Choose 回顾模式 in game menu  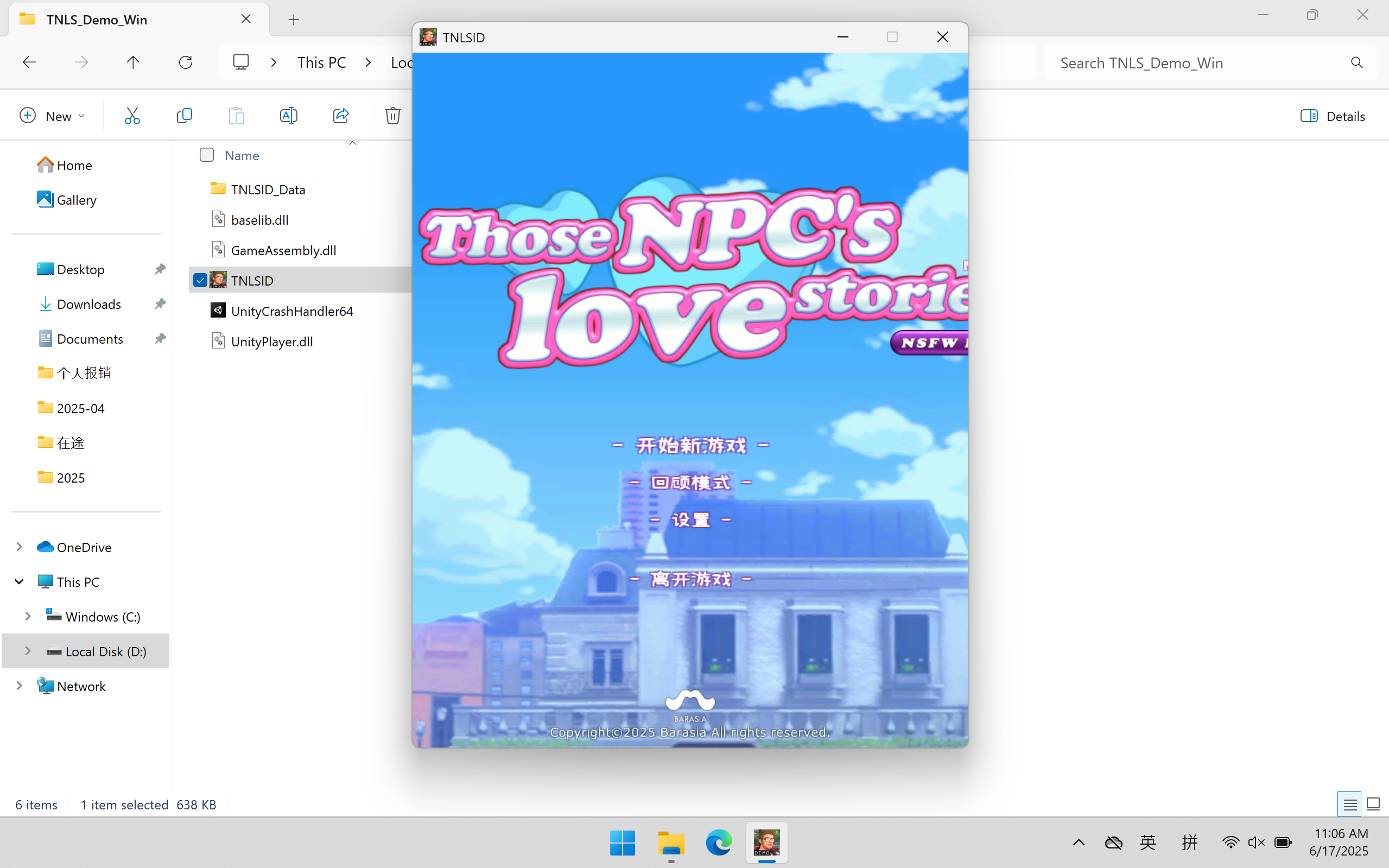point(690,482)
